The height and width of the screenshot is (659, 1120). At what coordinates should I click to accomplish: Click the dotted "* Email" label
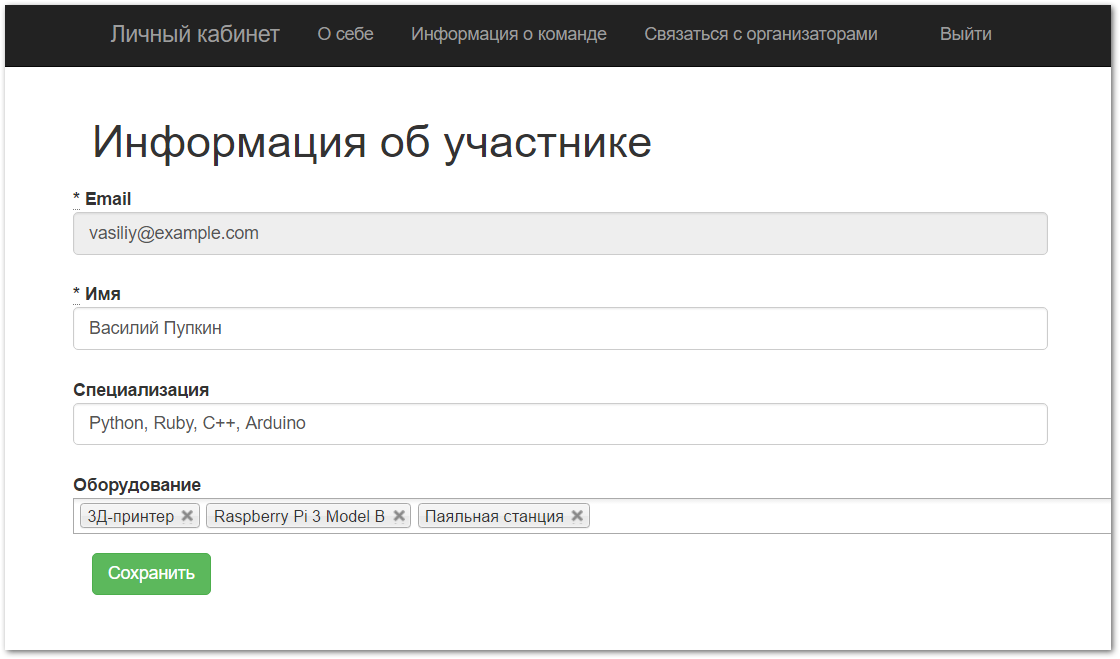(102, 198)
